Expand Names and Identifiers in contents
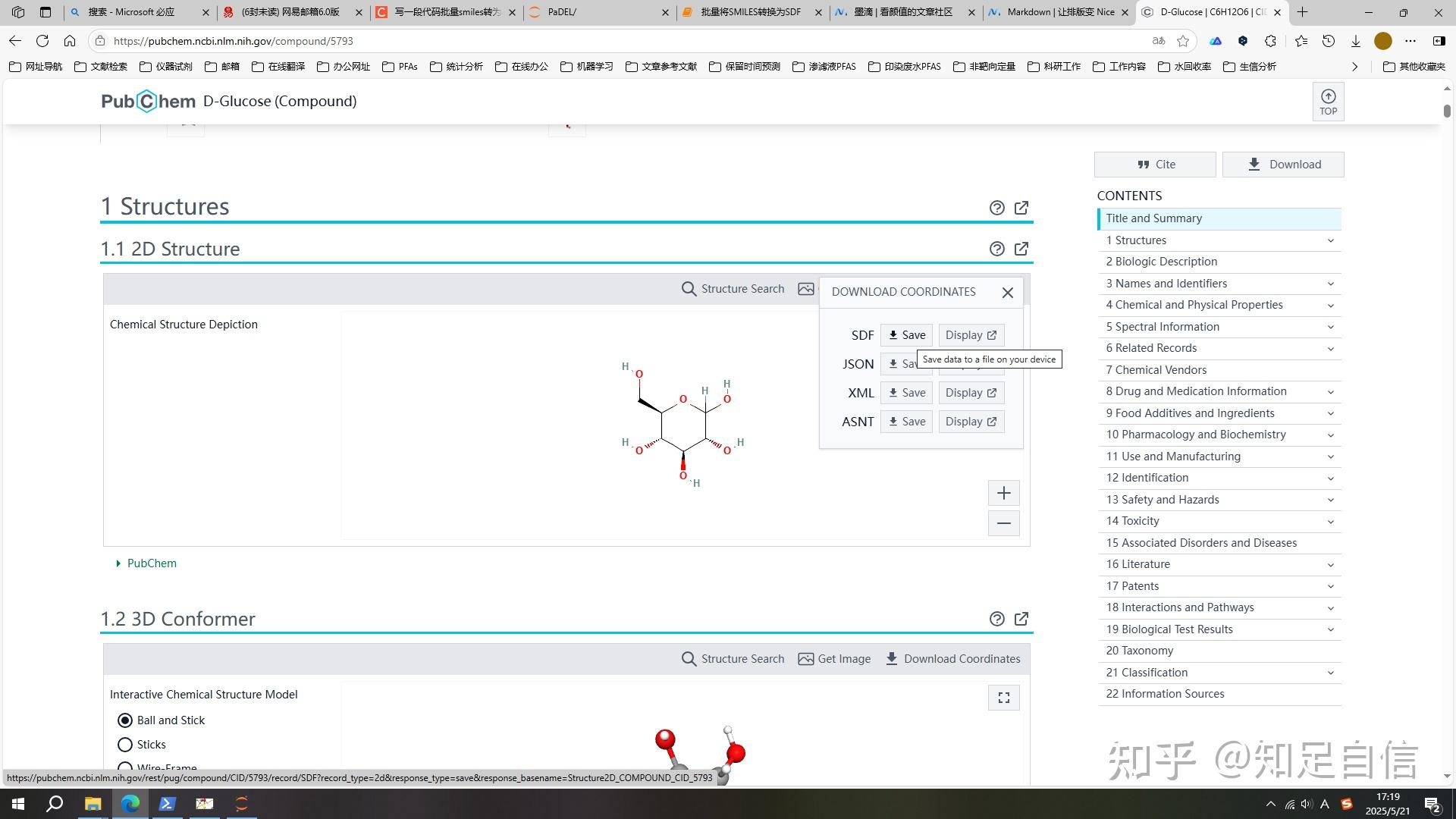 coord(1330,284)
